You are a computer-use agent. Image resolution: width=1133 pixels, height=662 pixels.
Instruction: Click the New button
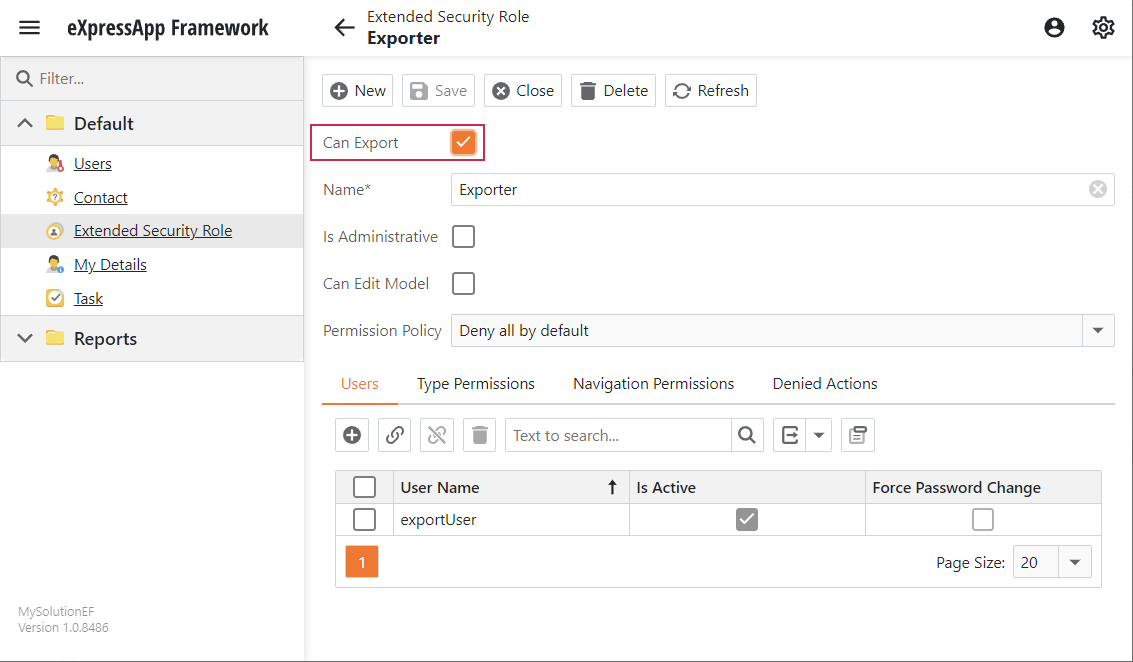click(358, 90)
